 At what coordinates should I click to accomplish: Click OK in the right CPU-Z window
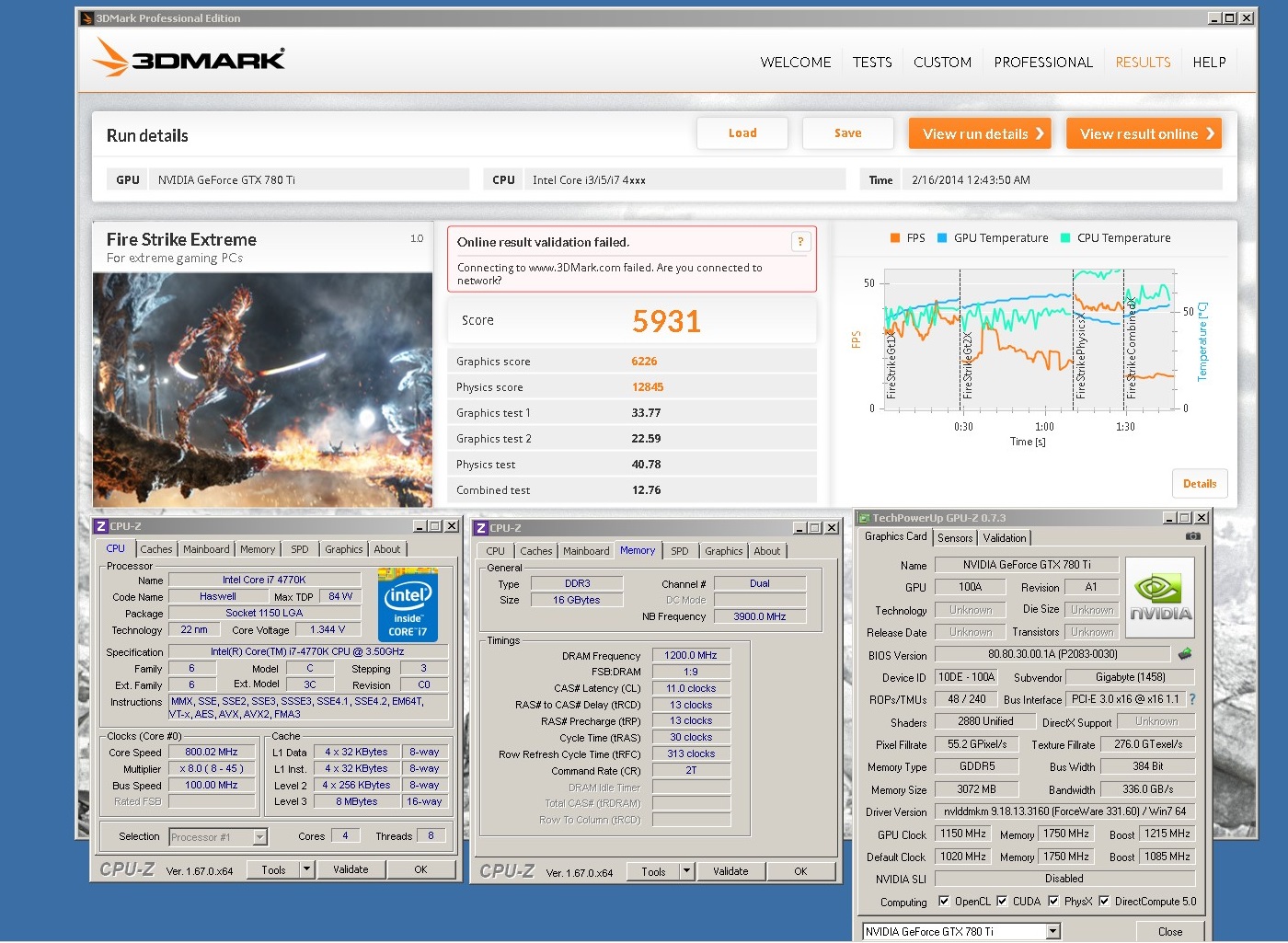800,871
